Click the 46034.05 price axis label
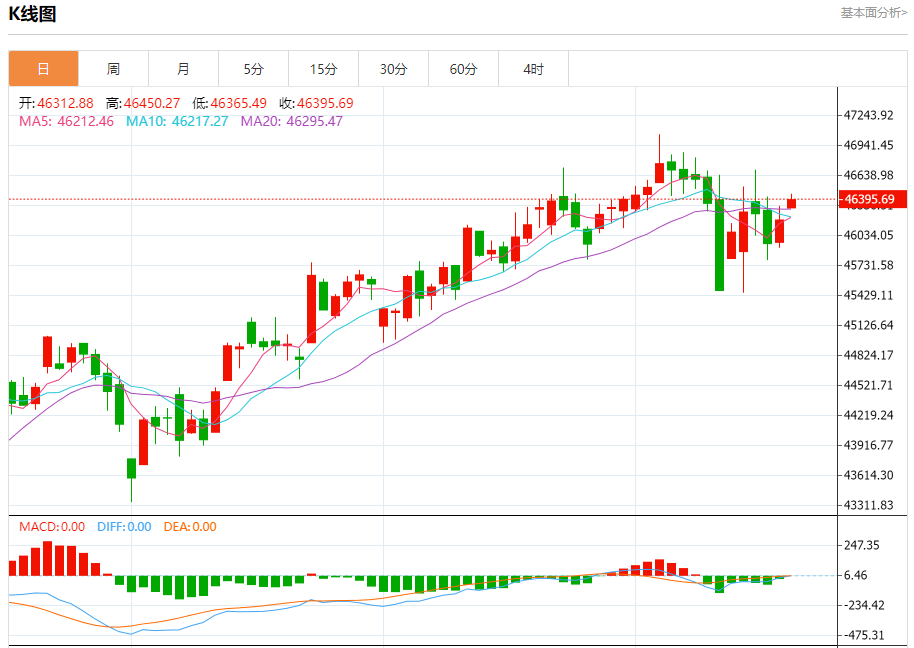Viewport: 914px width, 648px height. pos(869,235)
